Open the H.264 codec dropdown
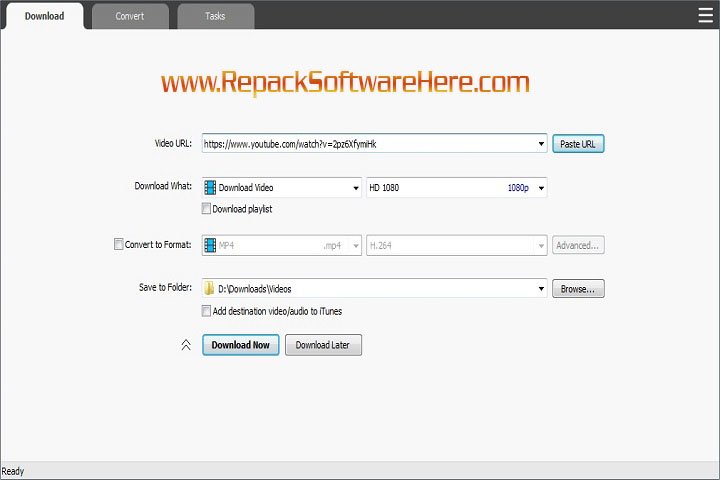This screenshot has height=480, width=720. click(x=456, y=245)
